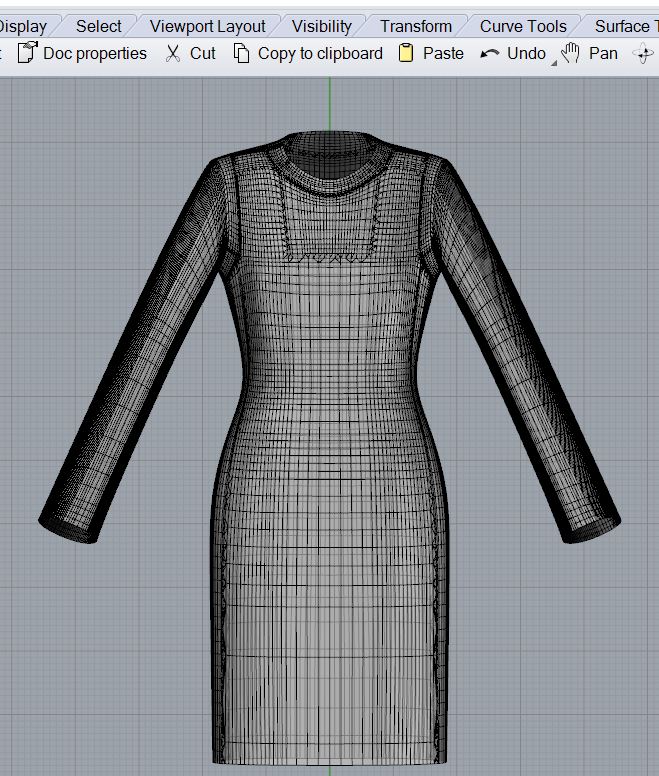This screenshot has height=776, width=659.
Task: Open the Display tab
Action: (x=23, y=26)
